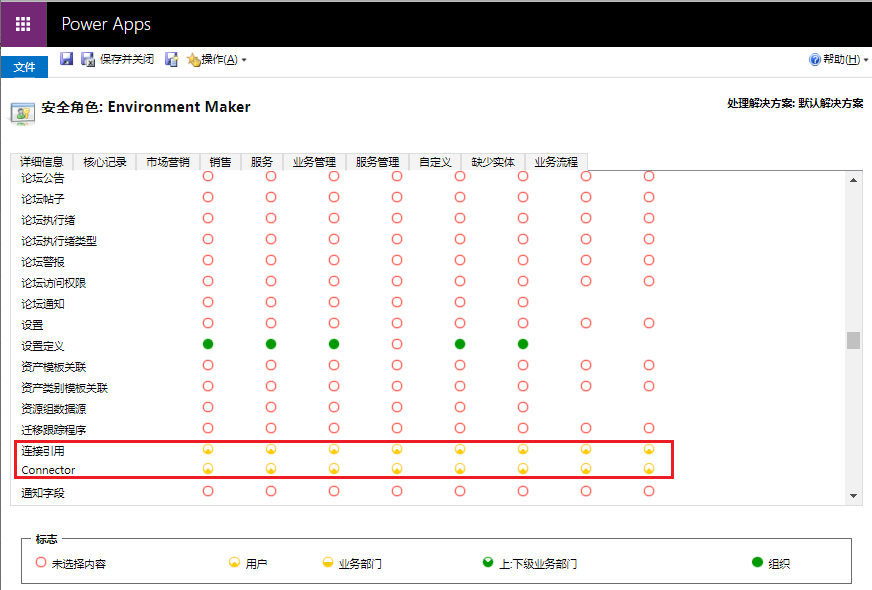Click the save and new icon before 操作

[x=172, y=59]
